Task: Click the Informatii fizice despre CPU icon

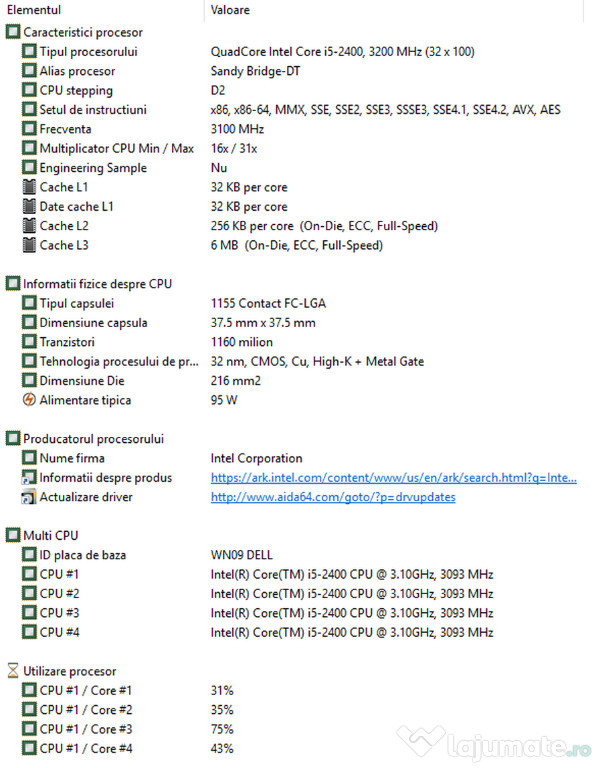Action: 13,284
